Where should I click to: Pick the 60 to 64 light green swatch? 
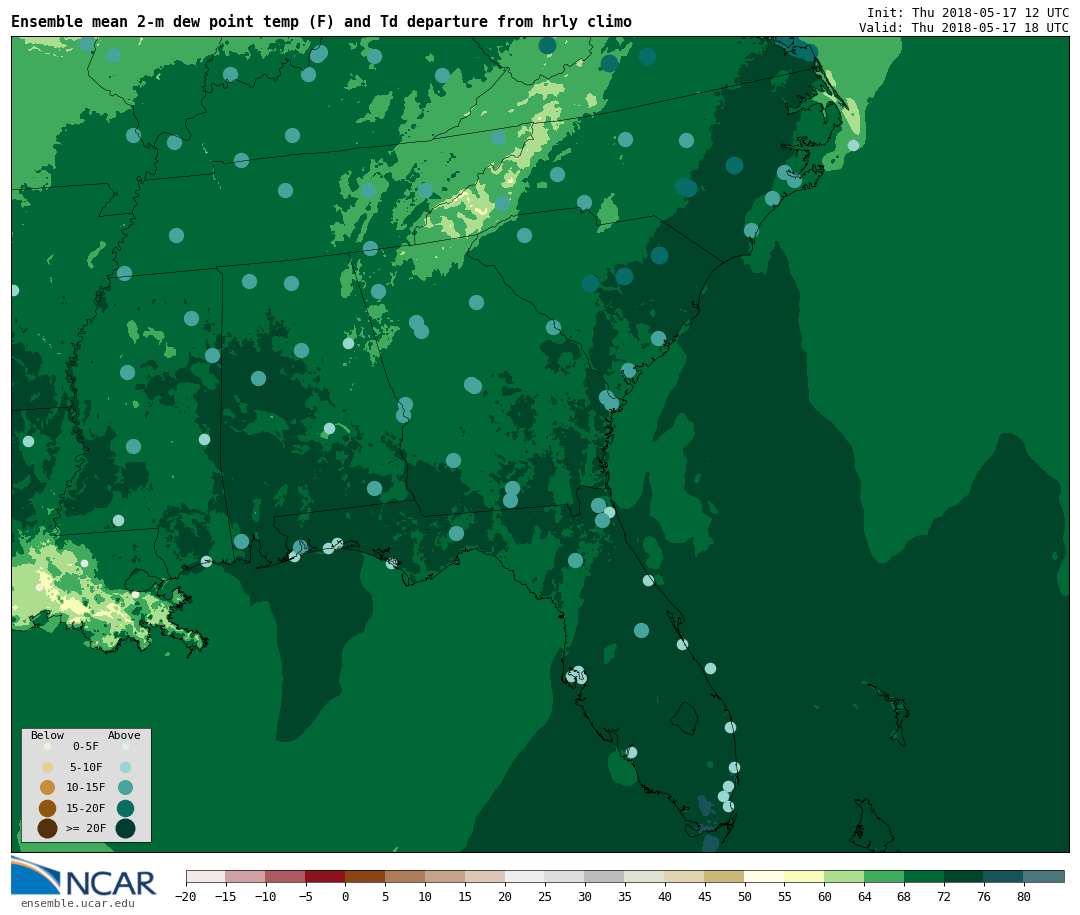[x=845, y=876]
